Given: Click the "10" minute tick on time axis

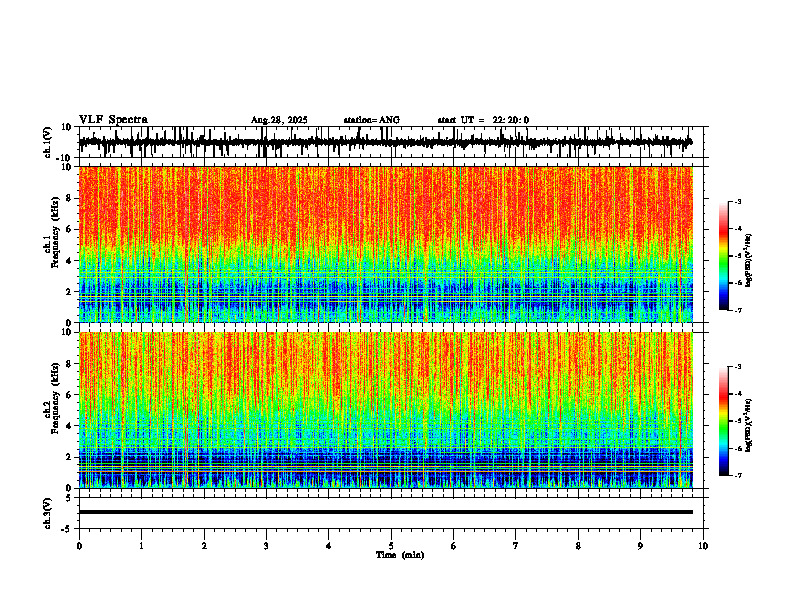Looking at the screenshot, I should point(703,546).
